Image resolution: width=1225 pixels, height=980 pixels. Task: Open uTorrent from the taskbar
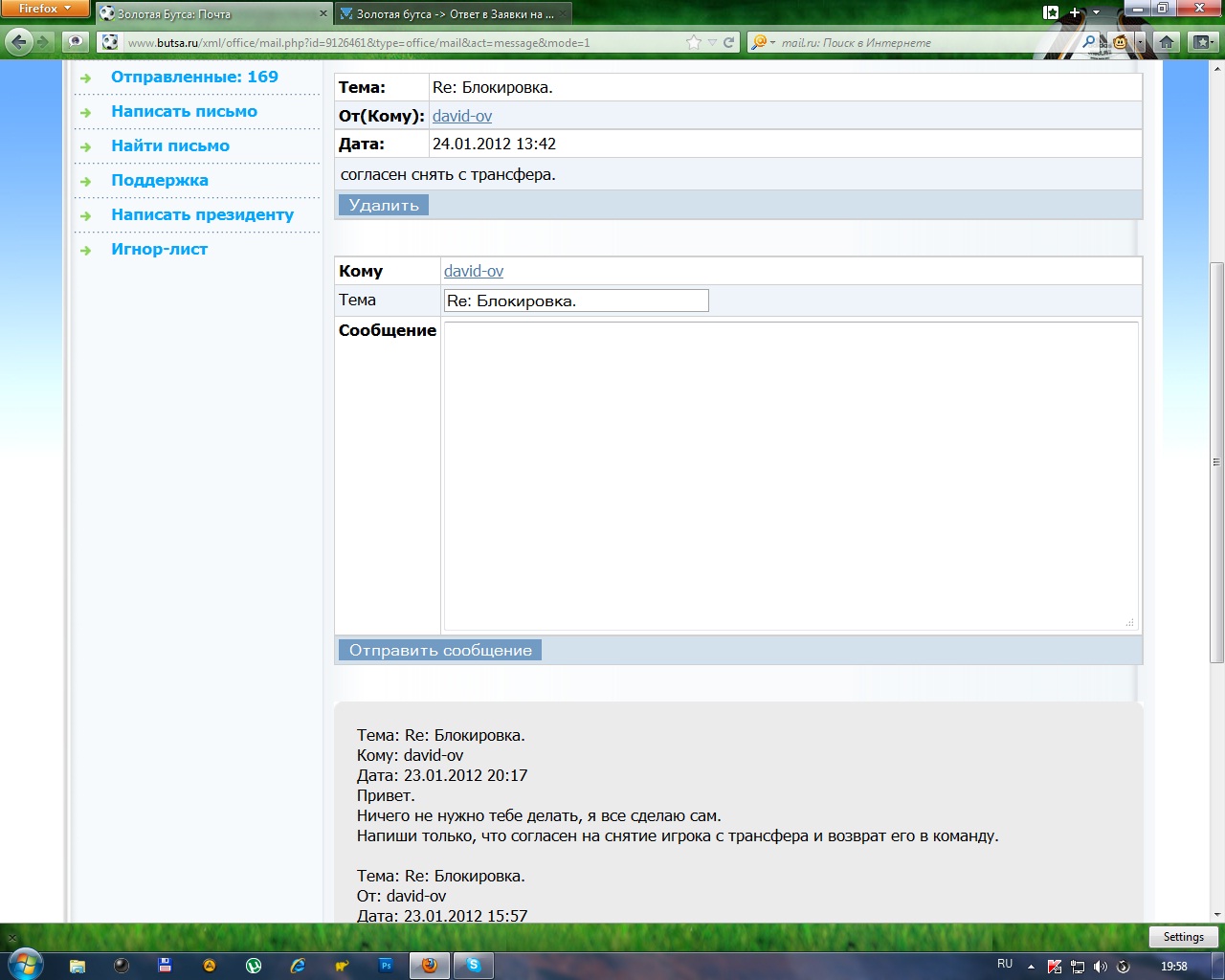point(254,966)
